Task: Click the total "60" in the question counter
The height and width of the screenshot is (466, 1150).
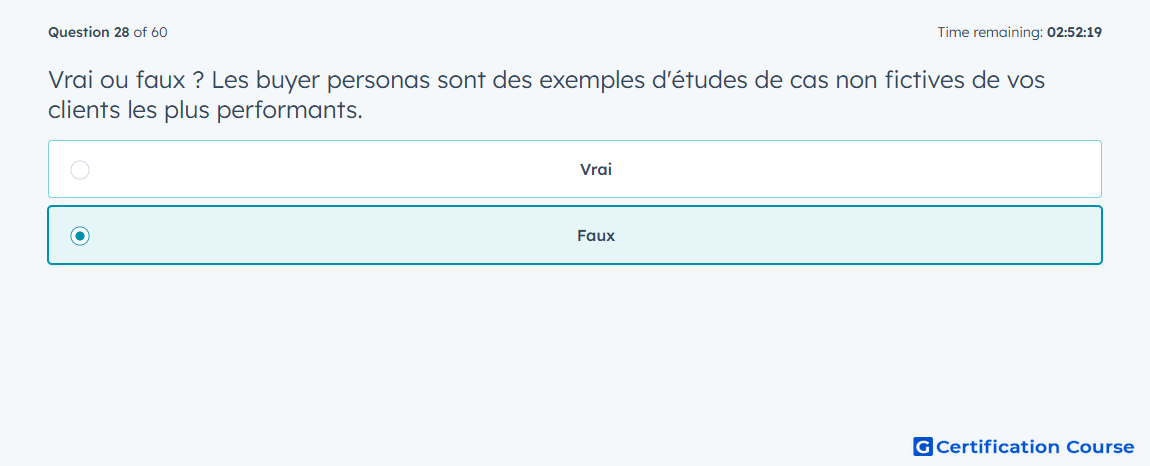Action: pyautogui.click(x=159, y=32)
